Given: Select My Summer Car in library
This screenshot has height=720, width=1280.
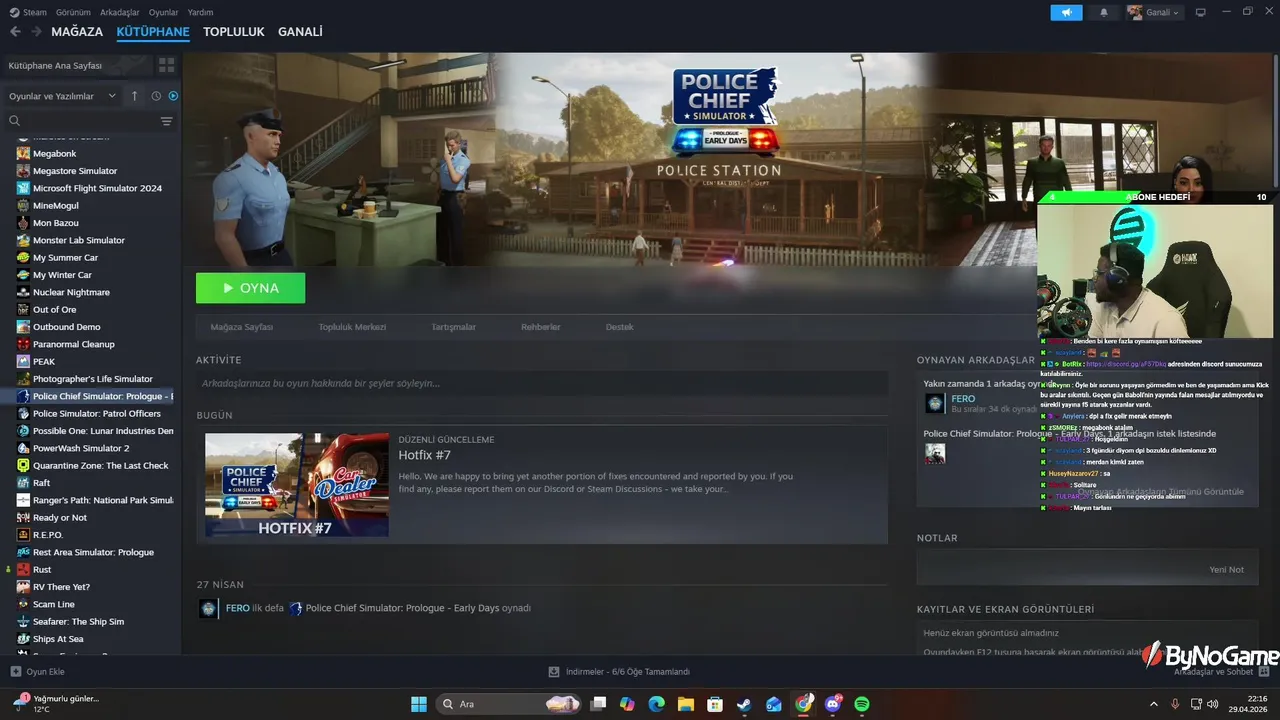Looking at the screenshot, I should pos(65,258).
